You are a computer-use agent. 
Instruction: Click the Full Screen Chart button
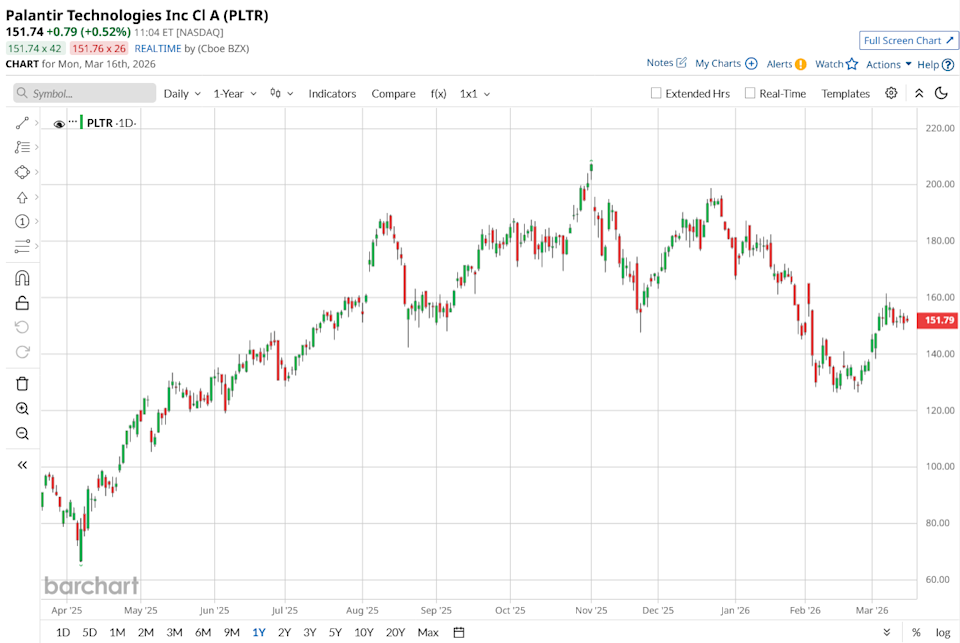(x=907, y=40)
